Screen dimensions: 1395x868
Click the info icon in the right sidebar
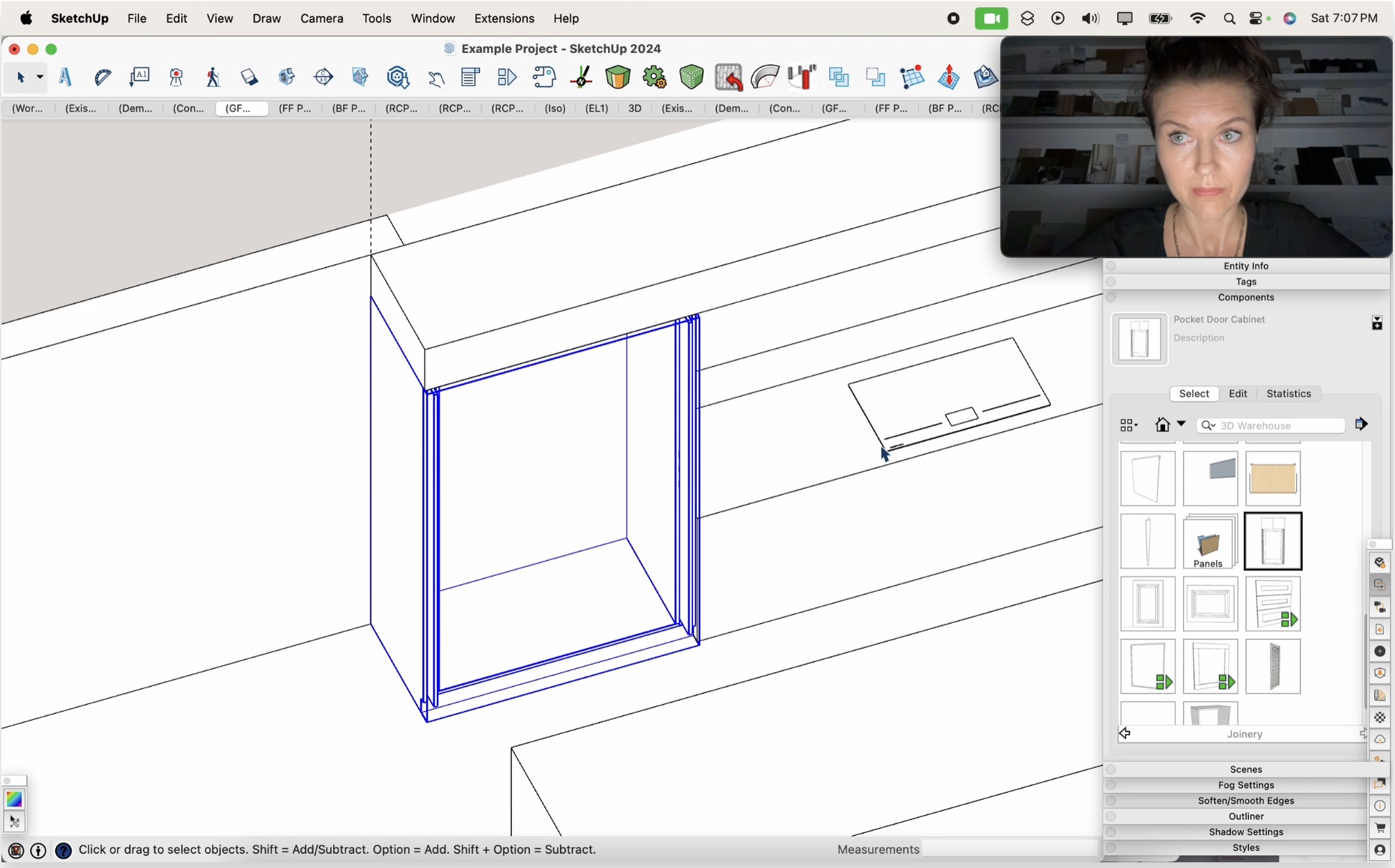(1380, 806)
